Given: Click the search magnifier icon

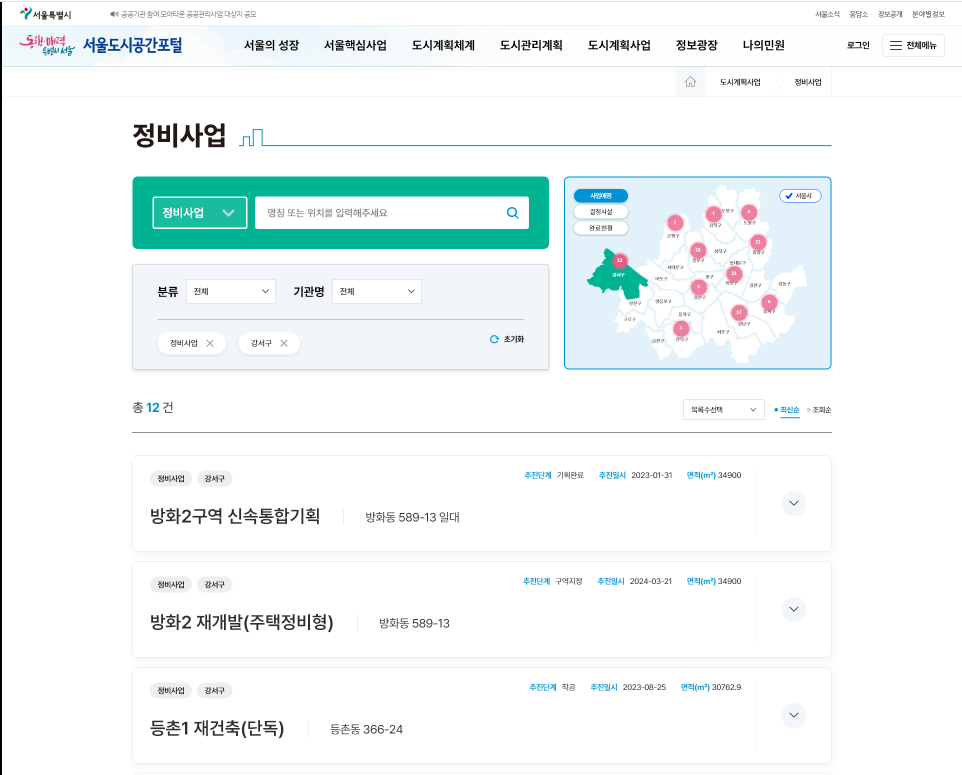Looking at the screenshot, I should coord(512,212).
